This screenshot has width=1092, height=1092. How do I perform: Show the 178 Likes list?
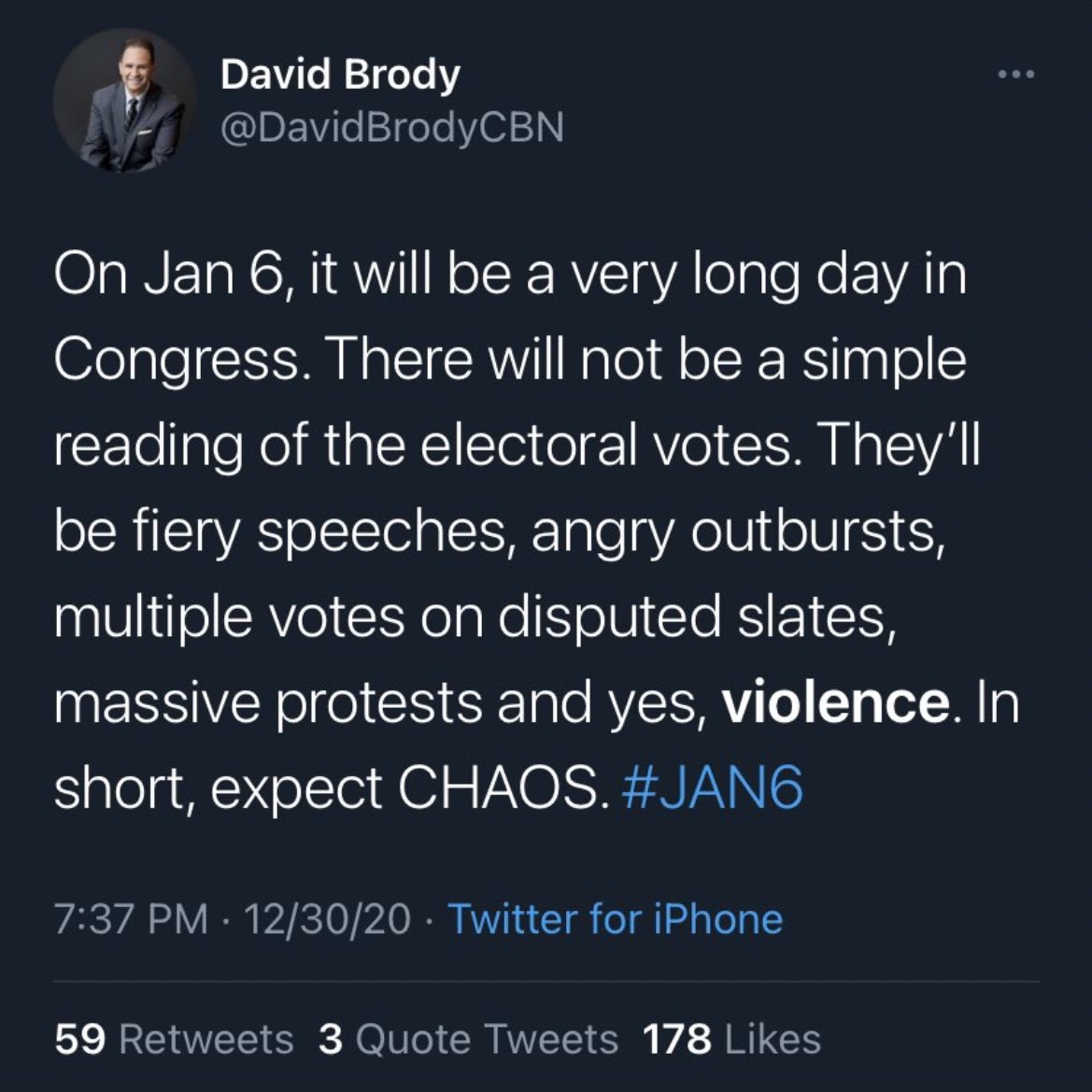pos(731,1039)
